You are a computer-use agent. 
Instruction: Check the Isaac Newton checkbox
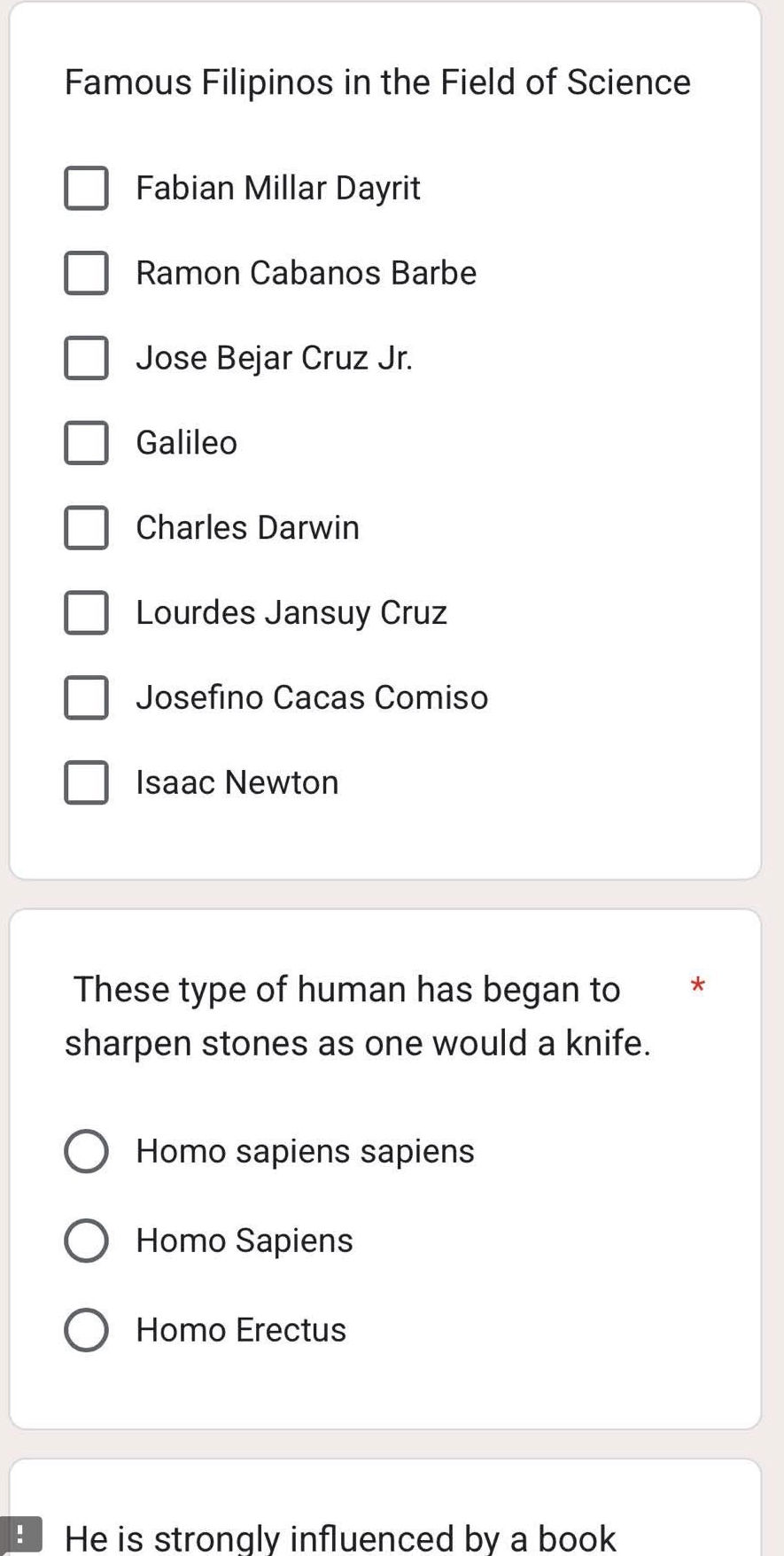86,782
